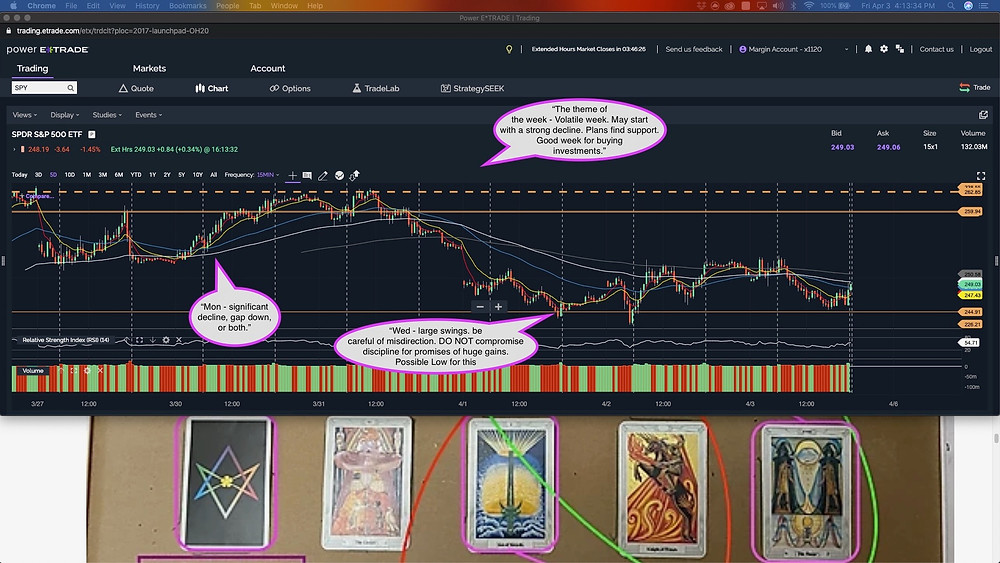Click the 244.91 price level marker
This screenshot has height=563, width=1000.
(970, 312)
